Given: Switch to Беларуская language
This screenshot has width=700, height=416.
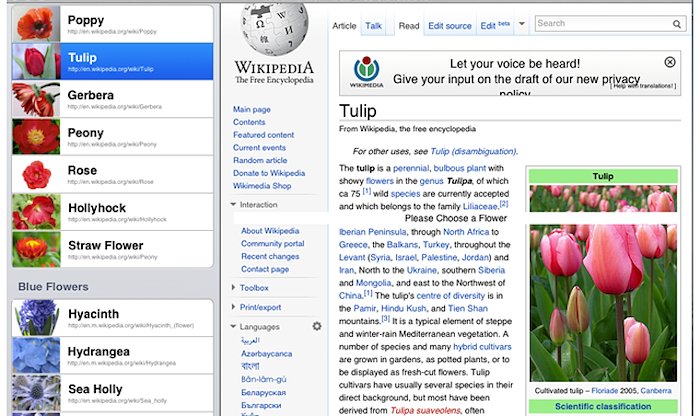Looking at the screenshot, I should 263,392.
